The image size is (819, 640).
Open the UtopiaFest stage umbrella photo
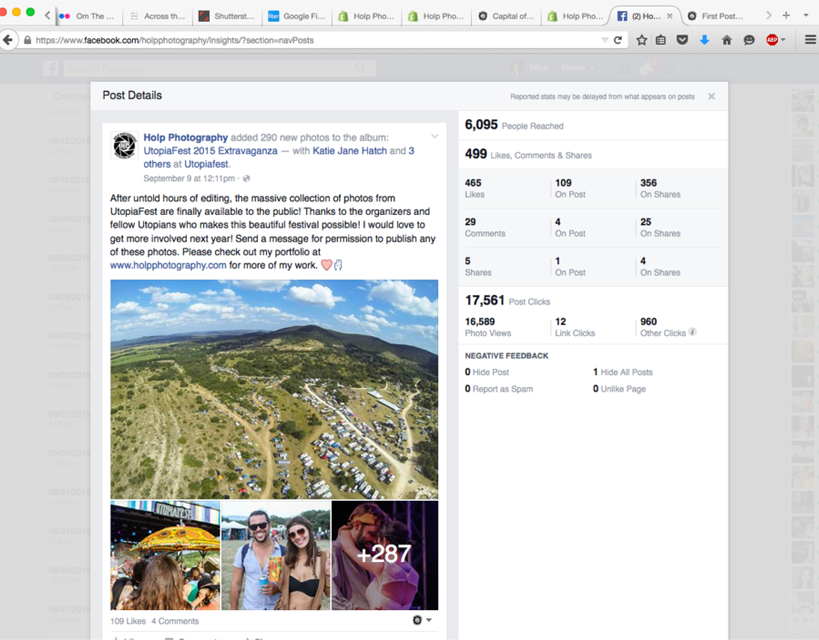(165, 555)
